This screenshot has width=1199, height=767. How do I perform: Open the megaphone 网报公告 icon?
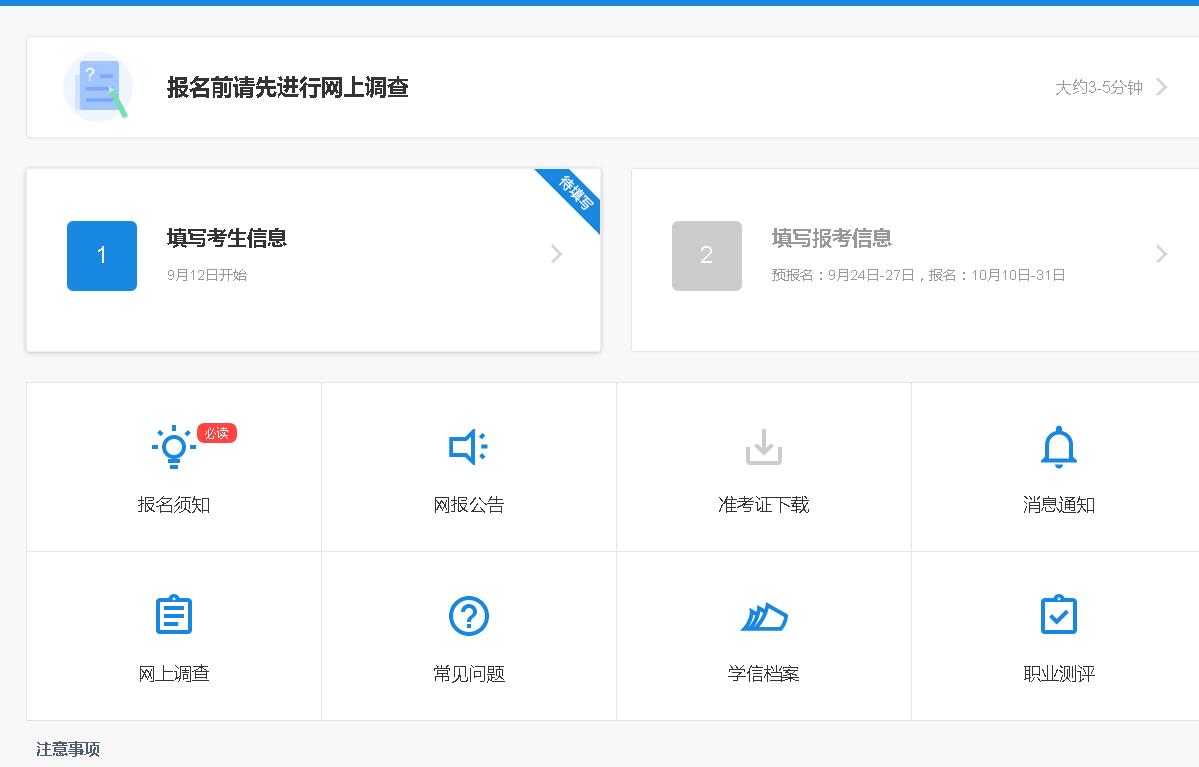click(468, 447)
